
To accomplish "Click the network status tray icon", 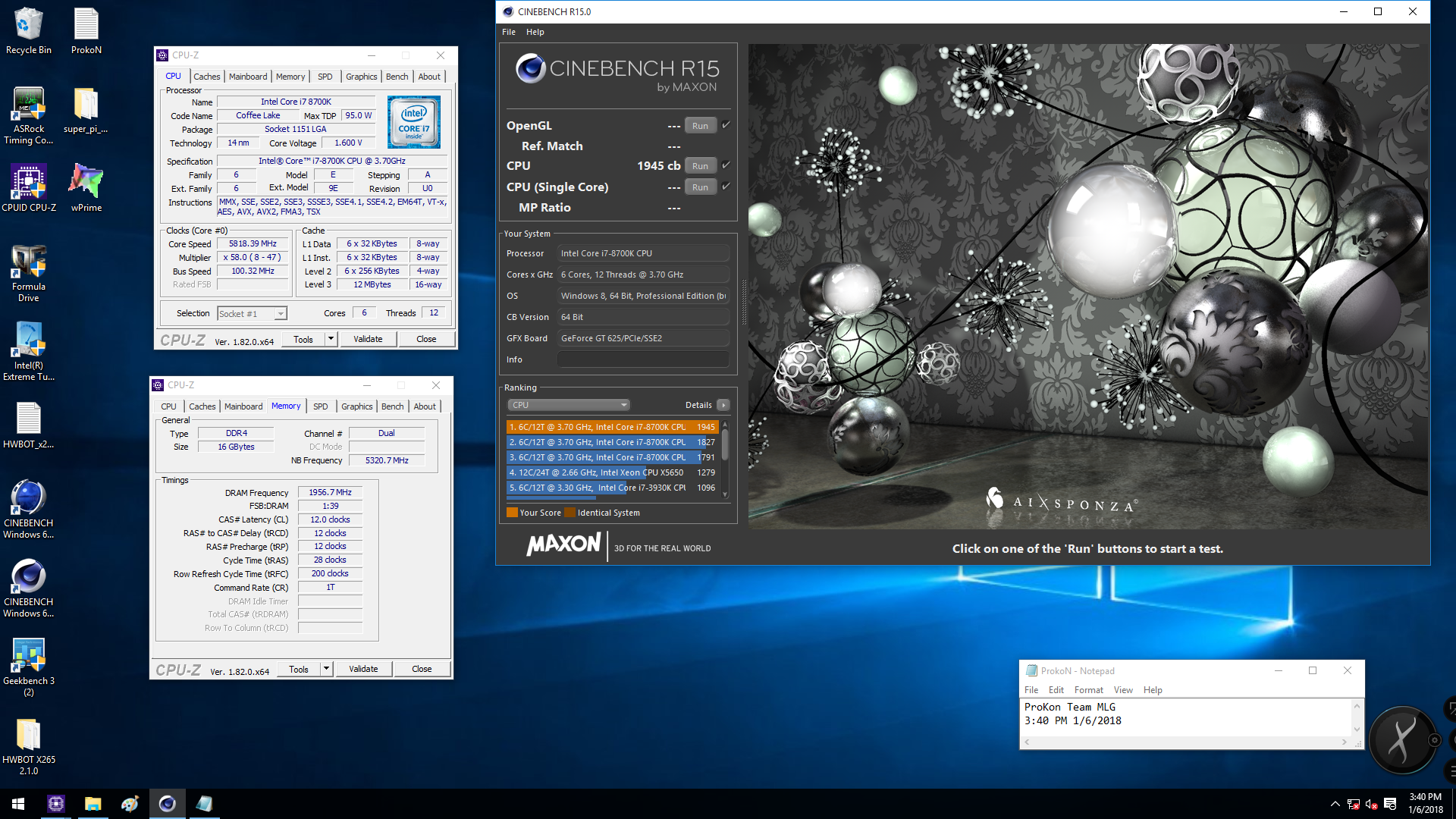I will coord(1354,805).
